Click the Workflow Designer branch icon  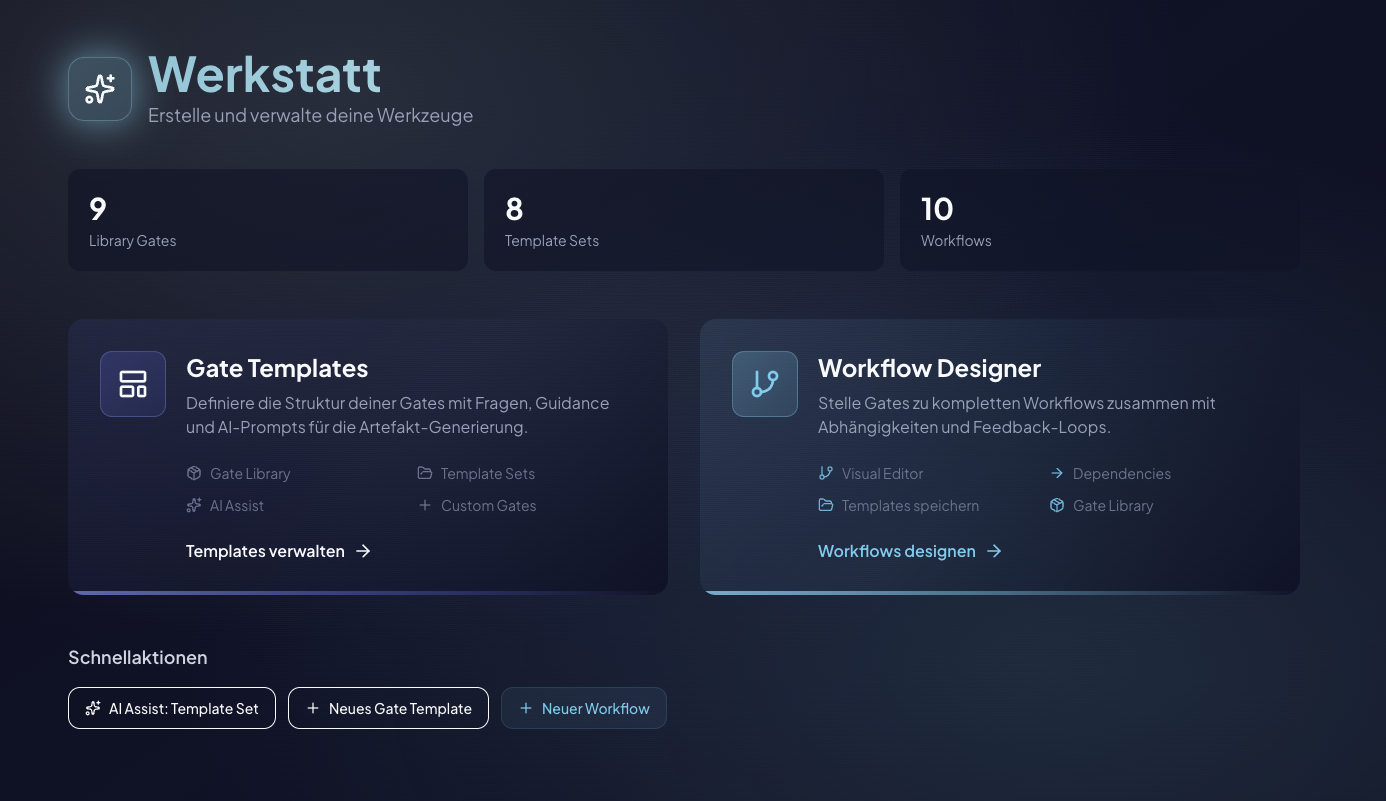pyautogui.click(x=765, y=384)
